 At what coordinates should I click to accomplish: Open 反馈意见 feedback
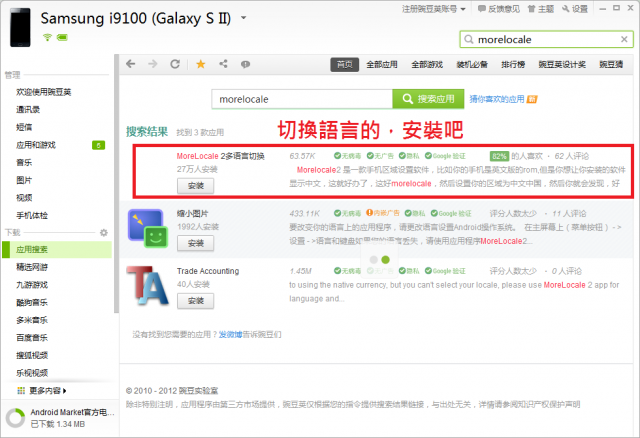coord(499,9)
